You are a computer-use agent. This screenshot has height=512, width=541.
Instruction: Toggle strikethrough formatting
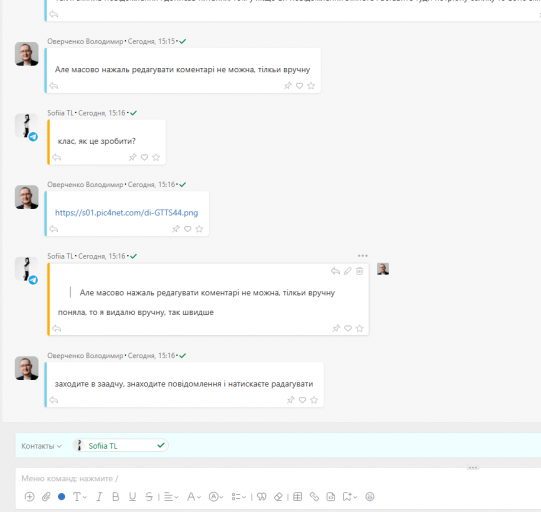[x=149, y=496]
